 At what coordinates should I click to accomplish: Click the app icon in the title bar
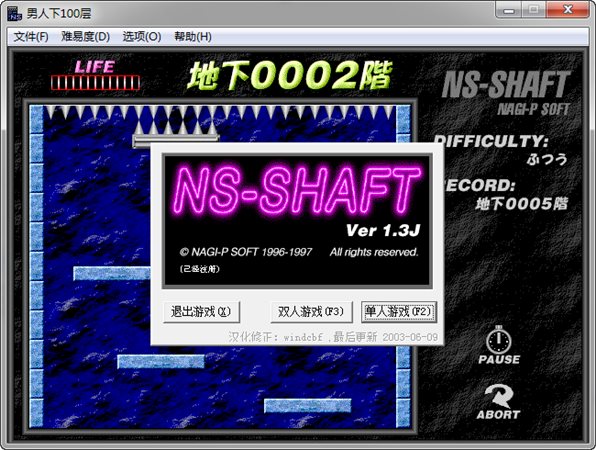click(x=14, y=13)
